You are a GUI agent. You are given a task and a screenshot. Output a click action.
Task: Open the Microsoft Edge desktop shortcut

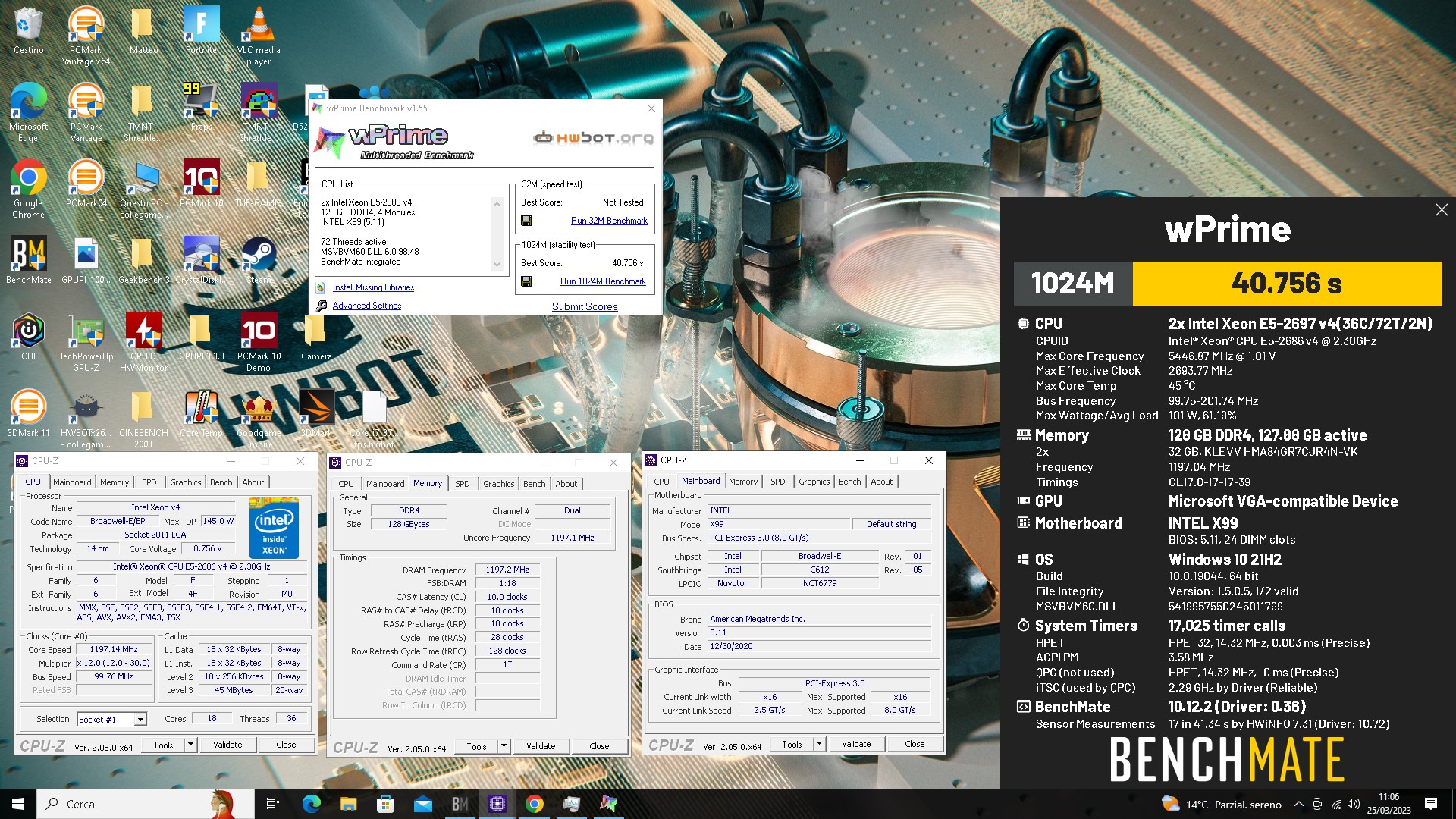[28, 112]
